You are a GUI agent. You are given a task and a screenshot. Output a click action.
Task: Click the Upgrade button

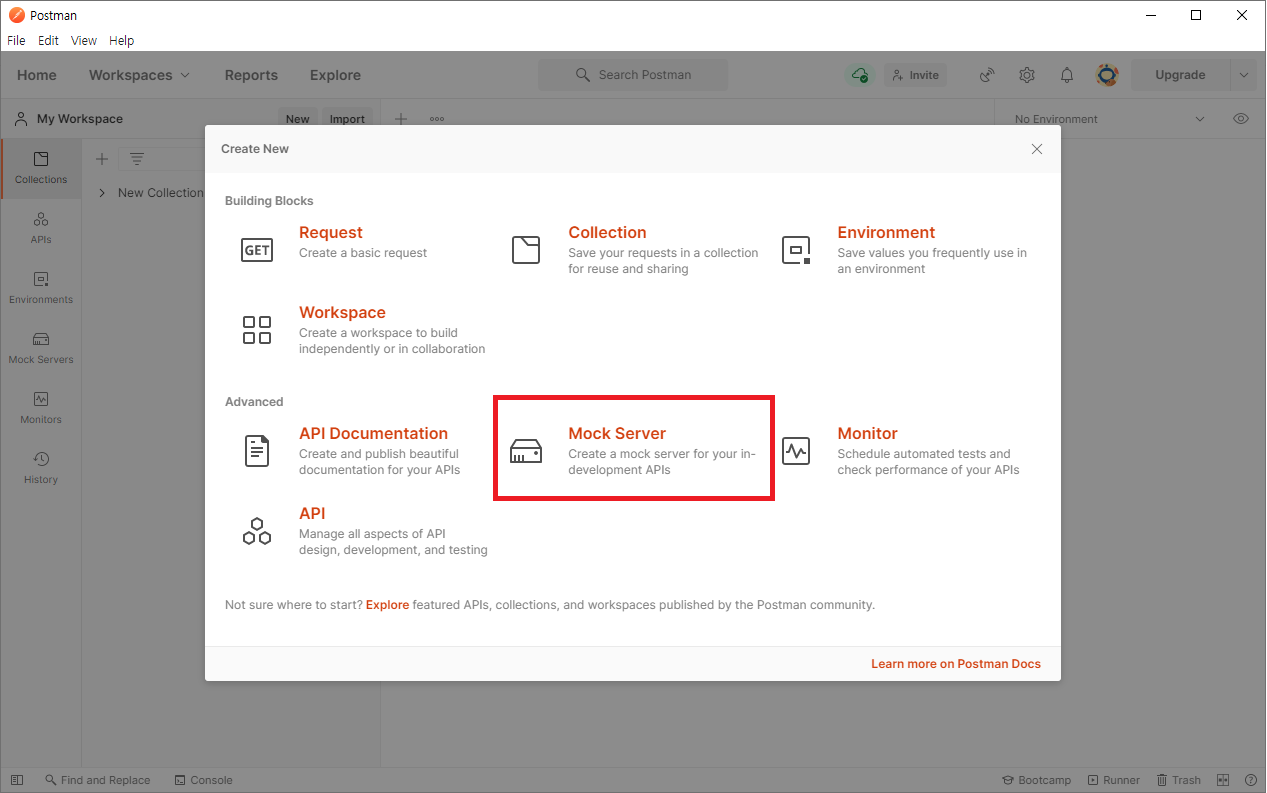click(x=1180, y=75)
